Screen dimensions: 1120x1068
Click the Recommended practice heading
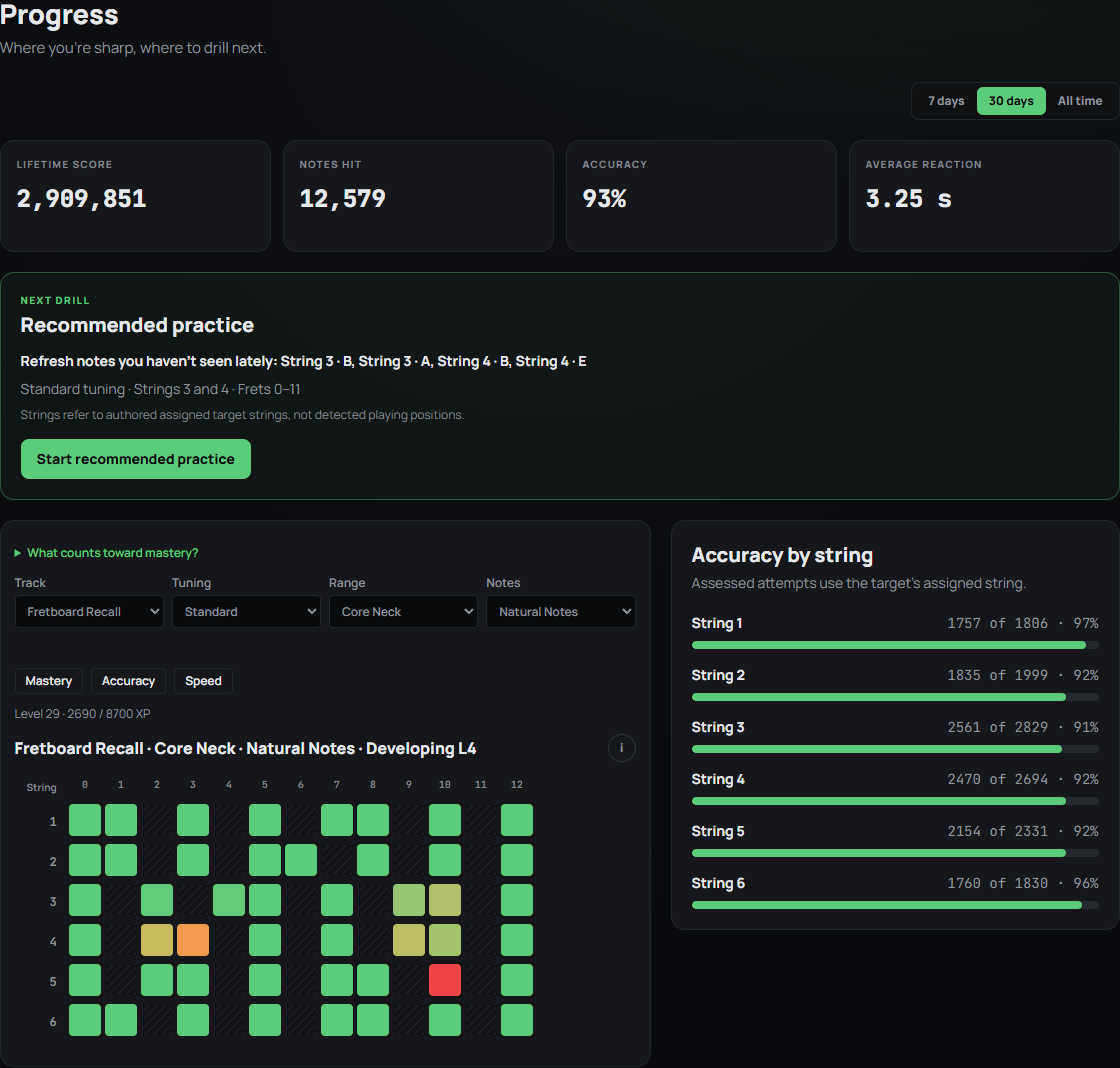click(137, 325)
